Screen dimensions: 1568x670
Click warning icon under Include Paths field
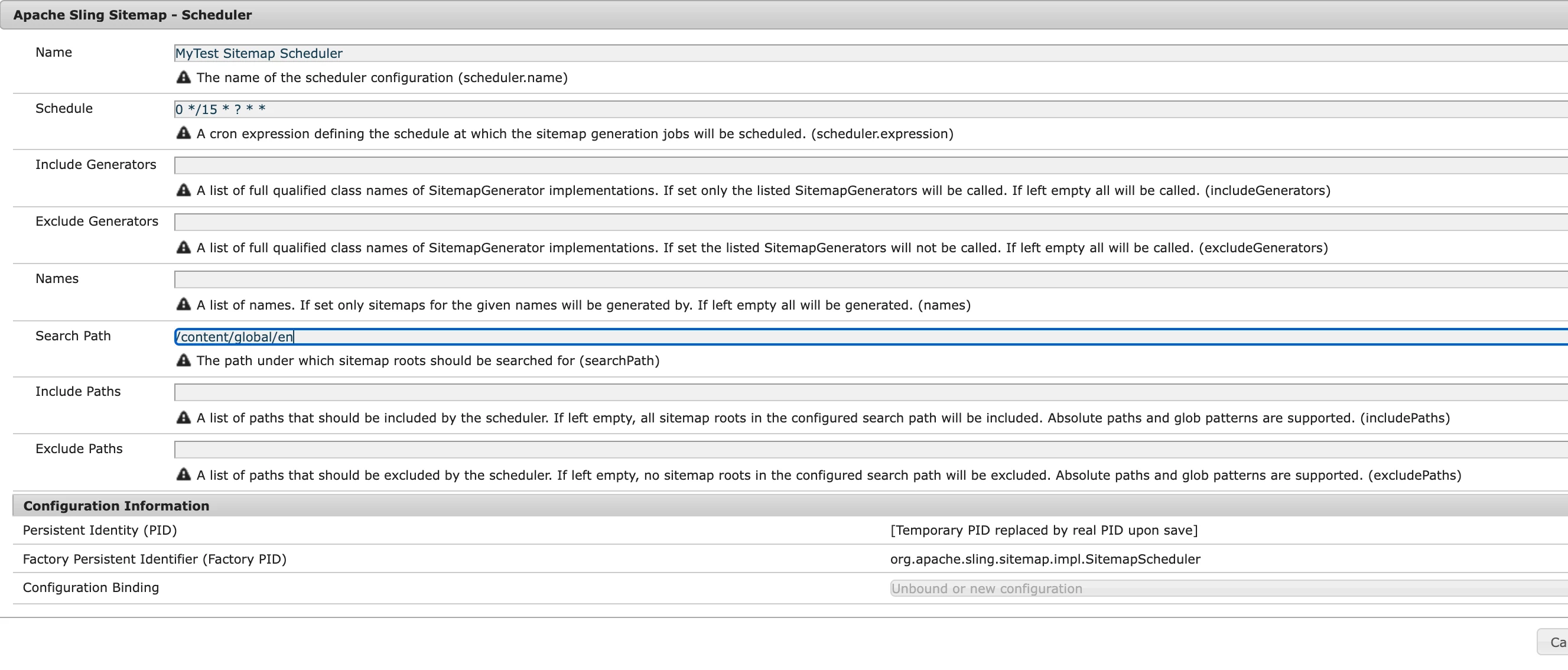pos(183,418)
